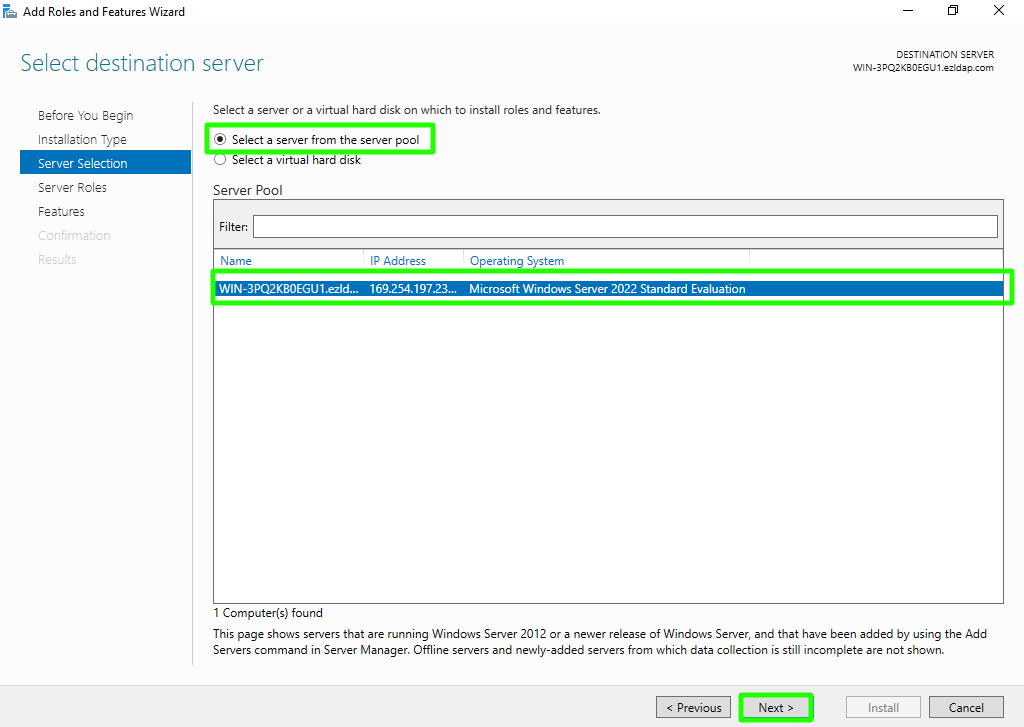The height and width of the screenshot is (727, 1024).
Task: Click the wizard icon in the title bar
Action: (10, 11)
